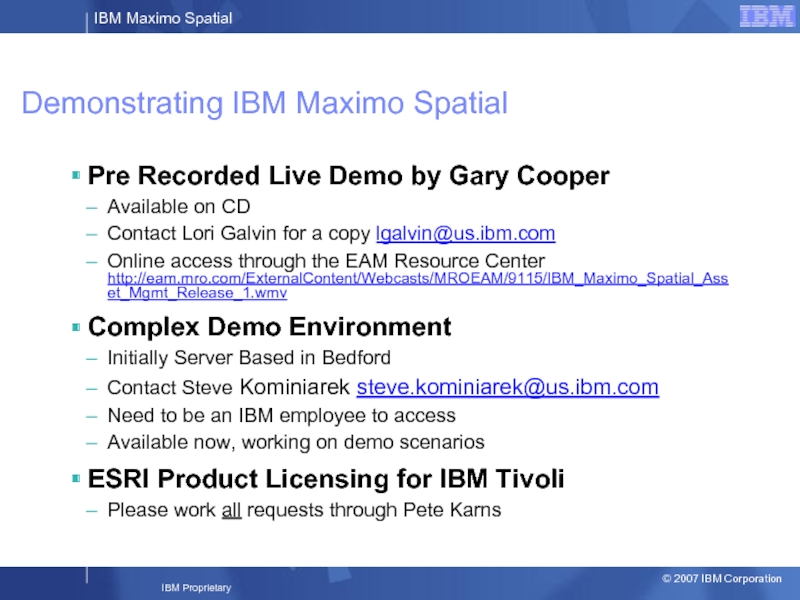This screenshot has height=600, width=800.
Task: Click 'Need to be an IBM employee to access'
Action: tap(281, 415)
